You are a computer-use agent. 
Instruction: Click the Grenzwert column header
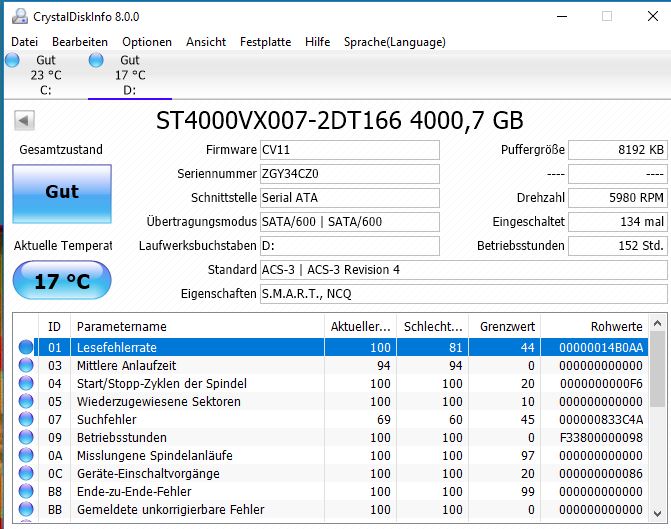(505, 327)
